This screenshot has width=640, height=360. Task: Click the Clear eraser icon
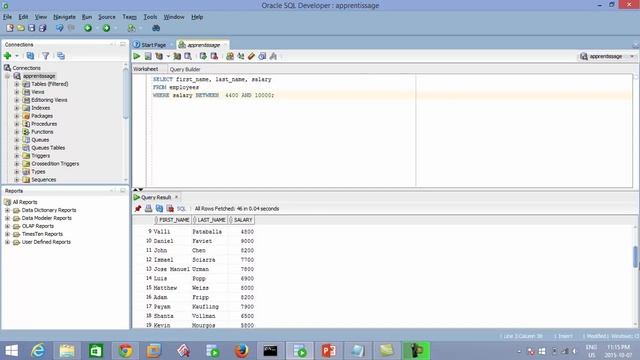coord(251,56)
